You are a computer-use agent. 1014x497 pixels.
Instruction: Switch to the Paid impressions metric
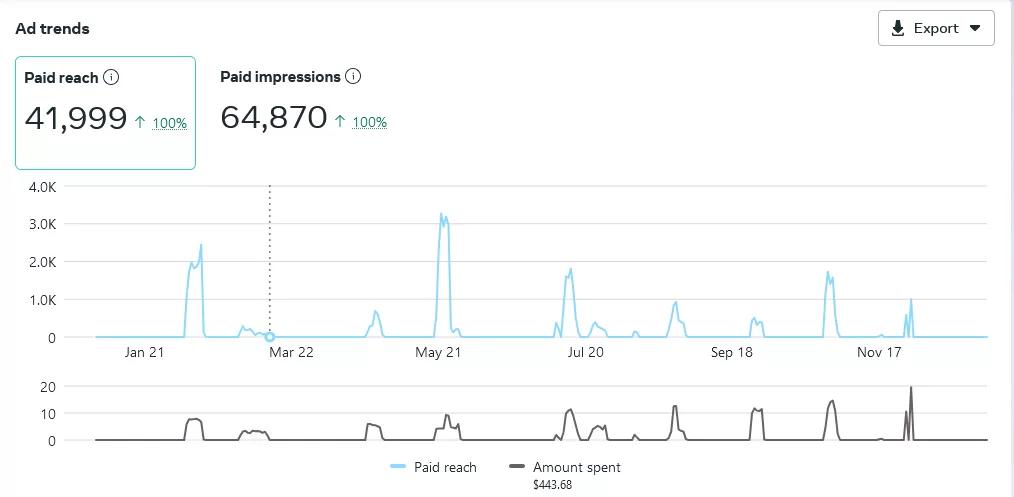point(290,100)
